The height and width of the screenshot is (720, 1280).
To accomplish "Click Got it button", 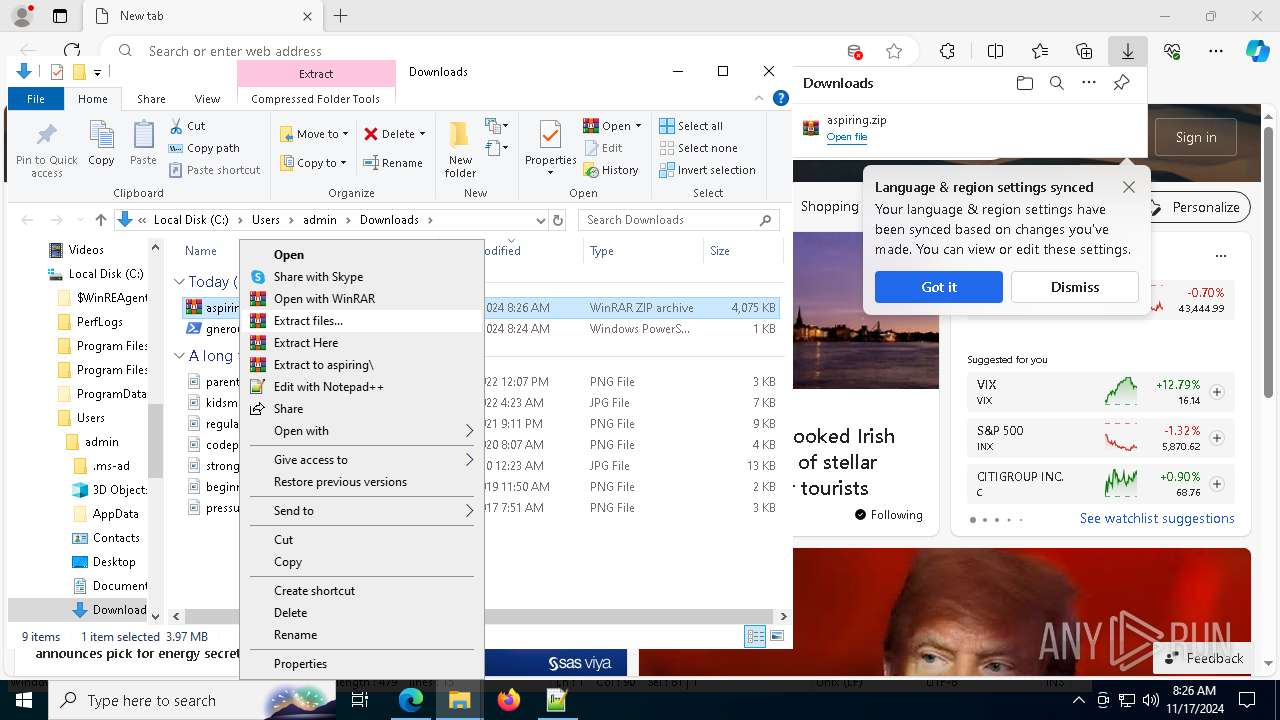I will coord(939,287).
